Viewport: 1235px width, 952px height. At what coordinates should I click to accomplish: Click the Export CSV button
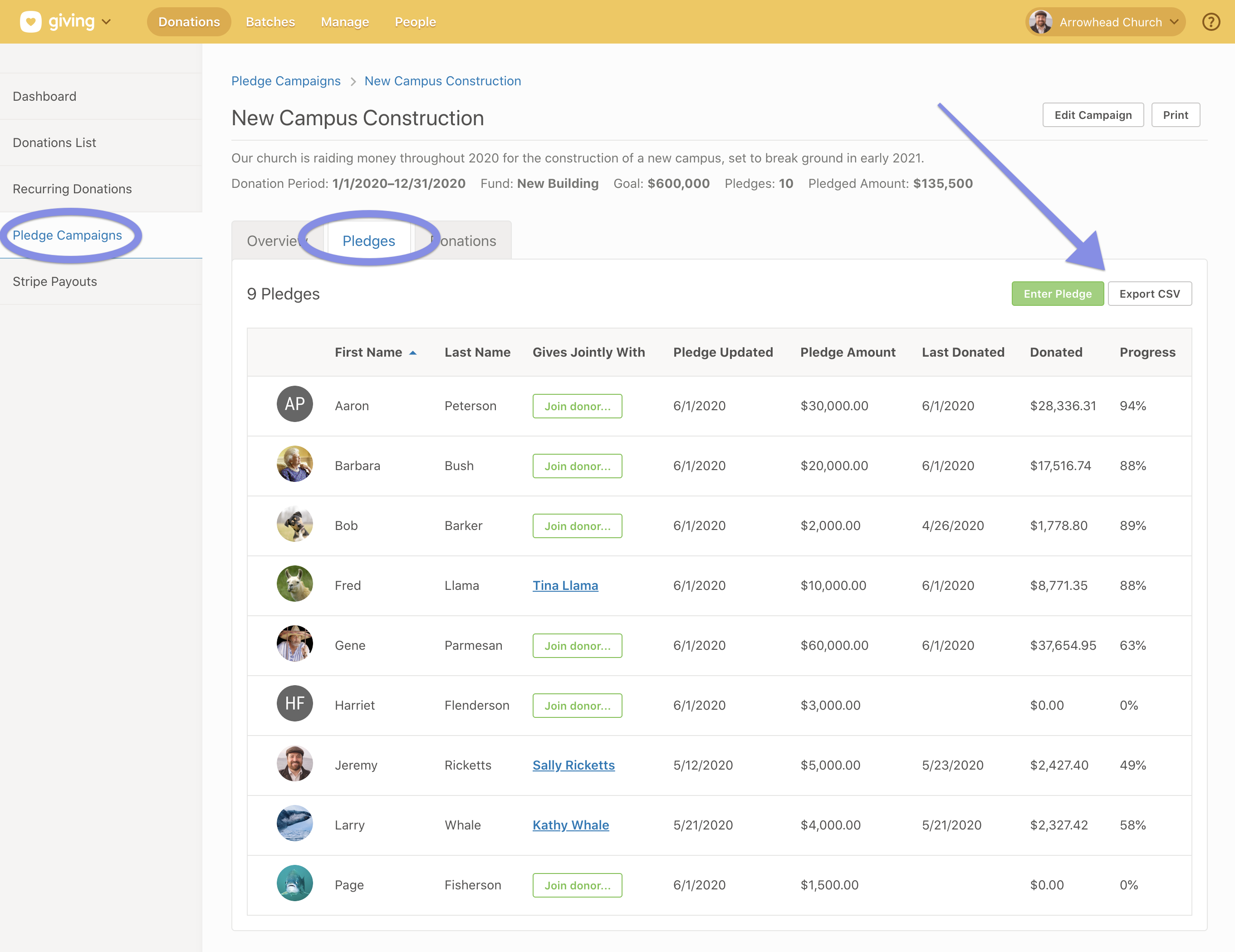1149,294
